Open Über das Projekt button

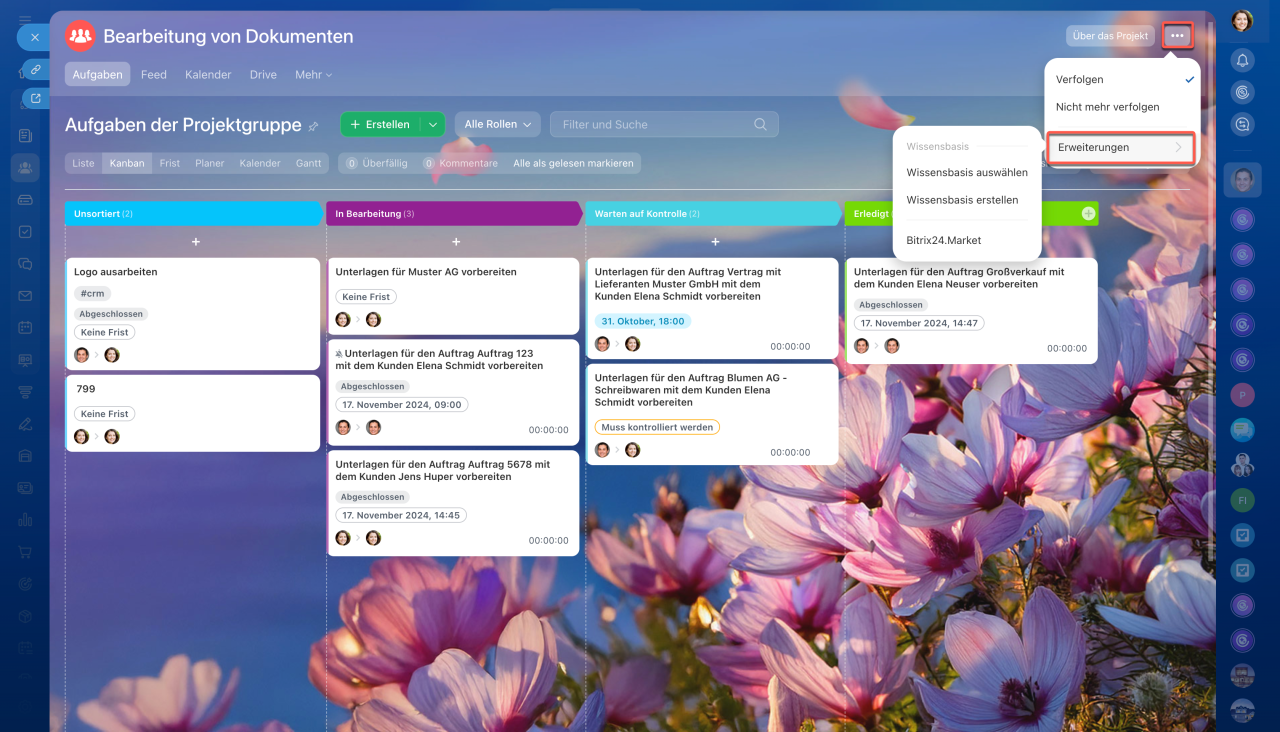point(1110,36)
